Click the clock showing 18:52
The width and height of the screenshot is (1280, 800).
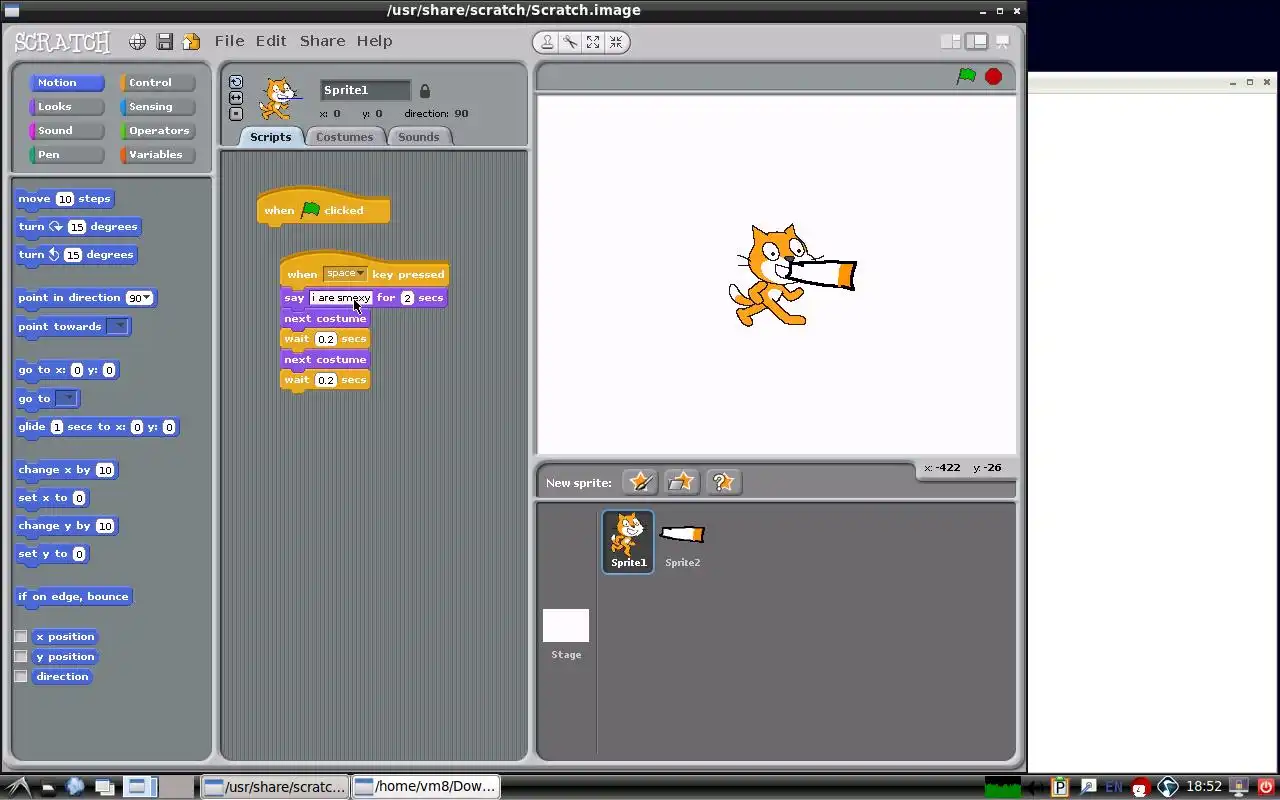point(1204,787)
